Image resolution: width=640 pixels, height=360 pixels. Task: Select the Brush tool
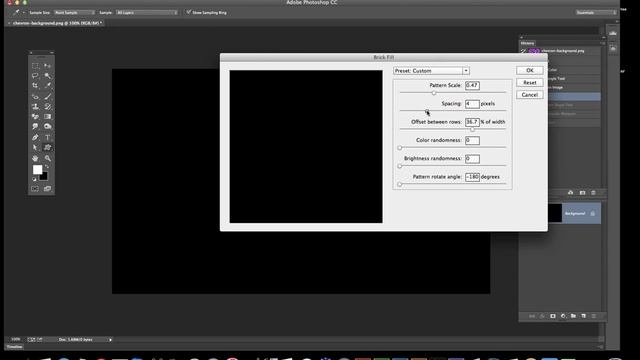pos(47,96)
